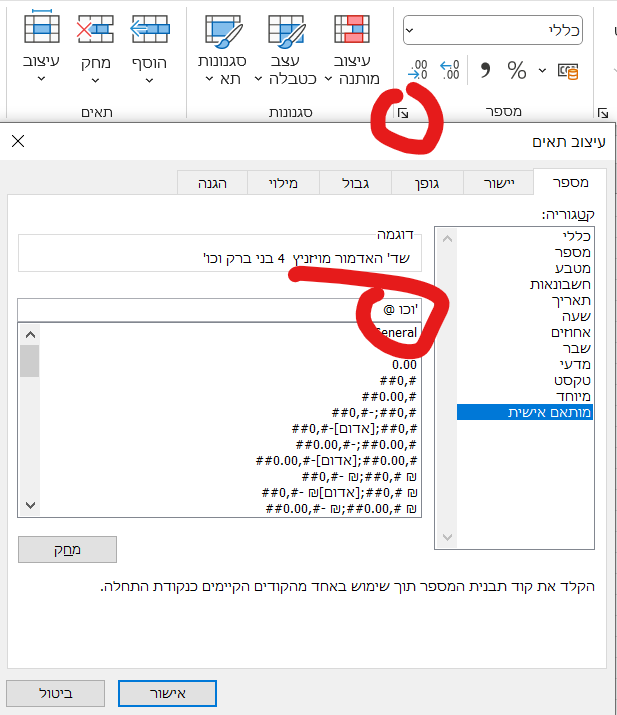Select the כללי category
The height and width of the screenshot is (715, 617).
tap(525, 236)
